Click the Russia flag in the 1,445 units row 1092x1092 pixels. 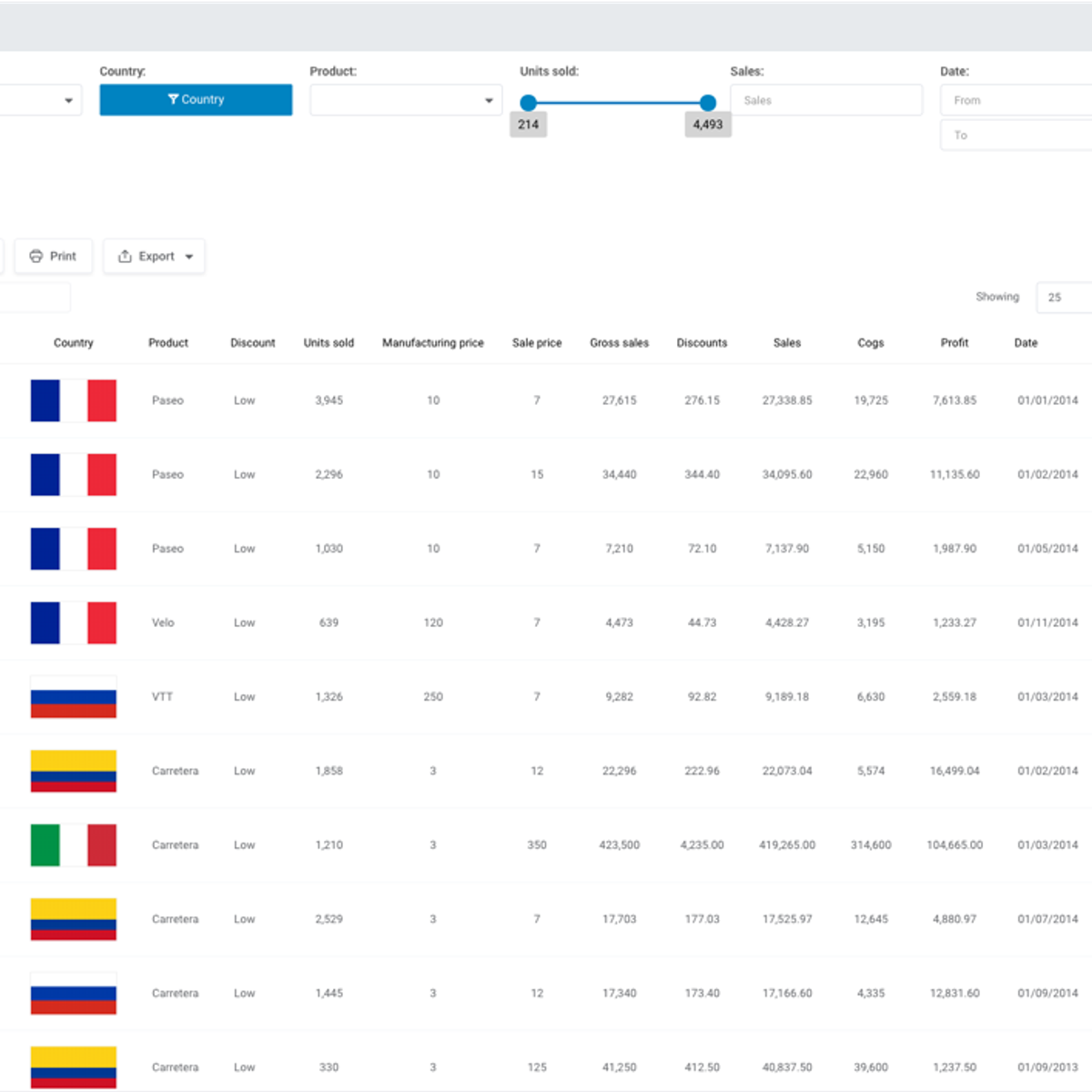pos(73,993)
